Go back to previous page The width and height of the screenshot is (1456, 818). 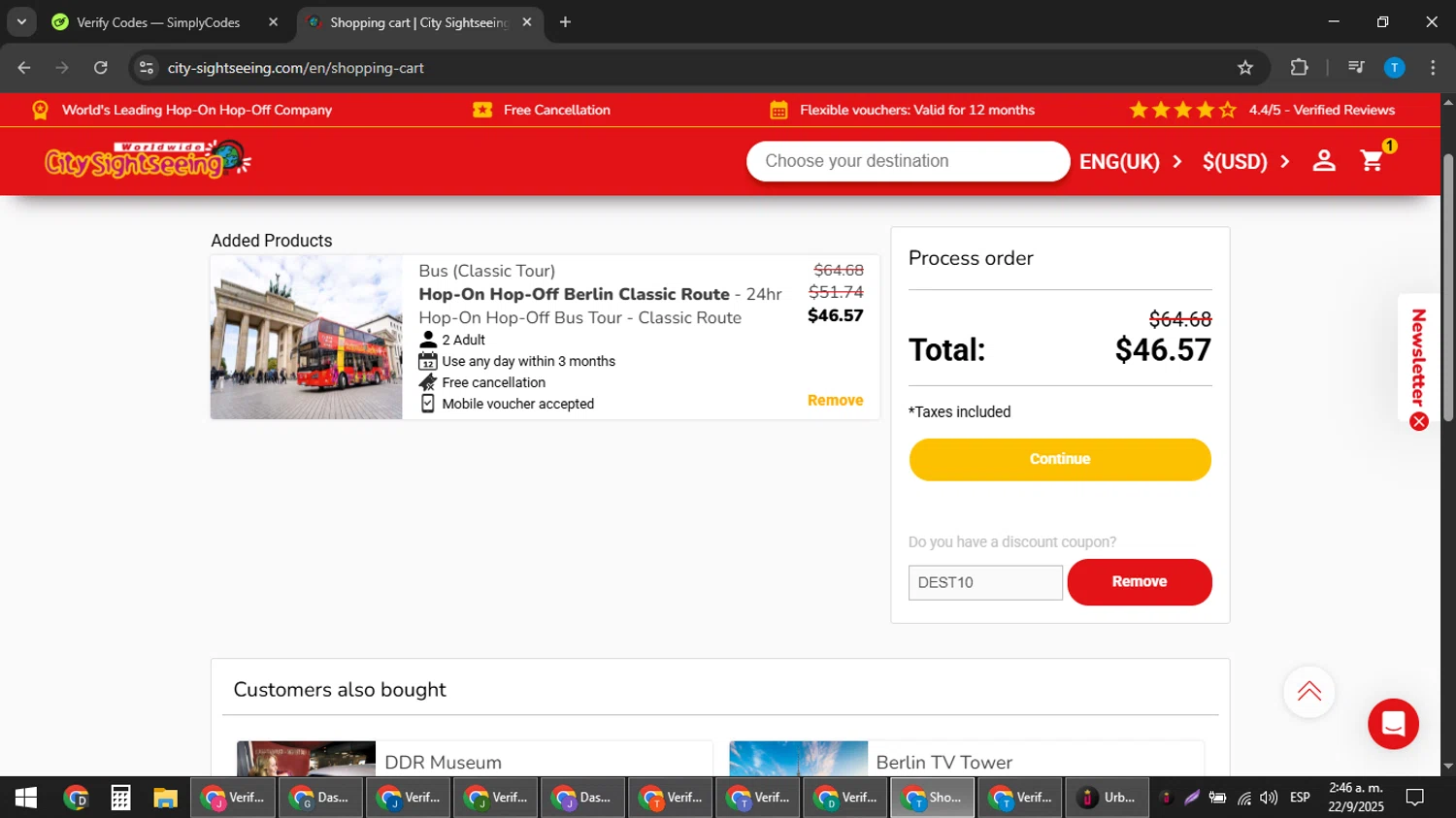click(24, 68)
